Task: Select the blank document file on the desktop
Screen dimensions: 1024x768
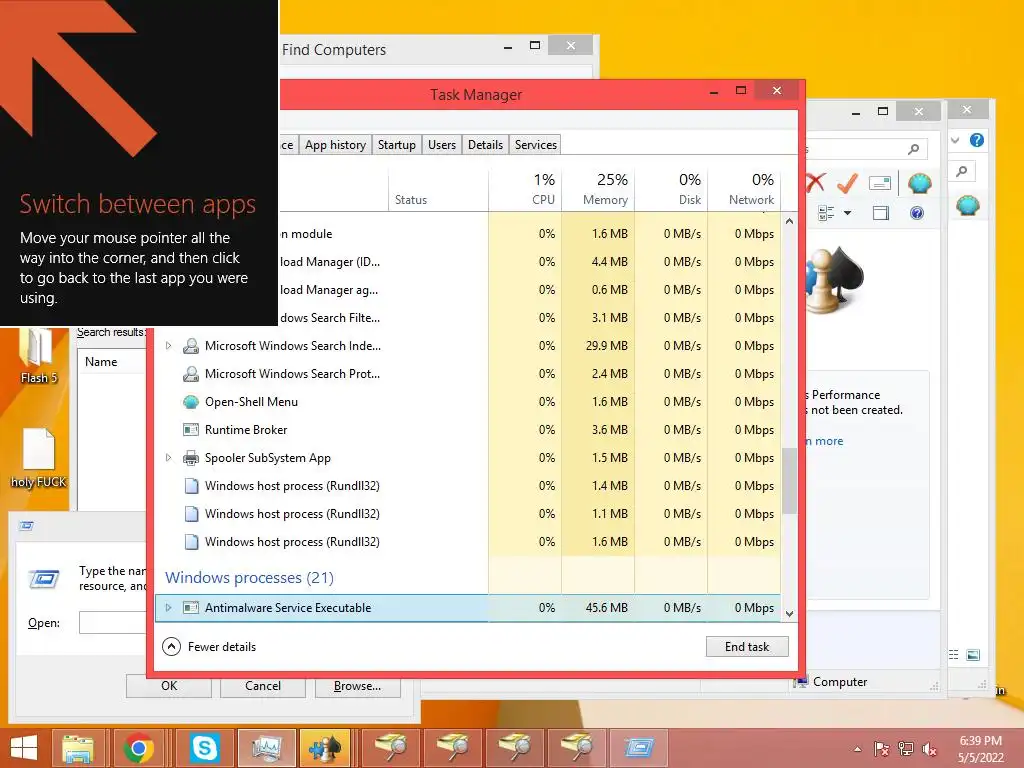Action: 39,458
